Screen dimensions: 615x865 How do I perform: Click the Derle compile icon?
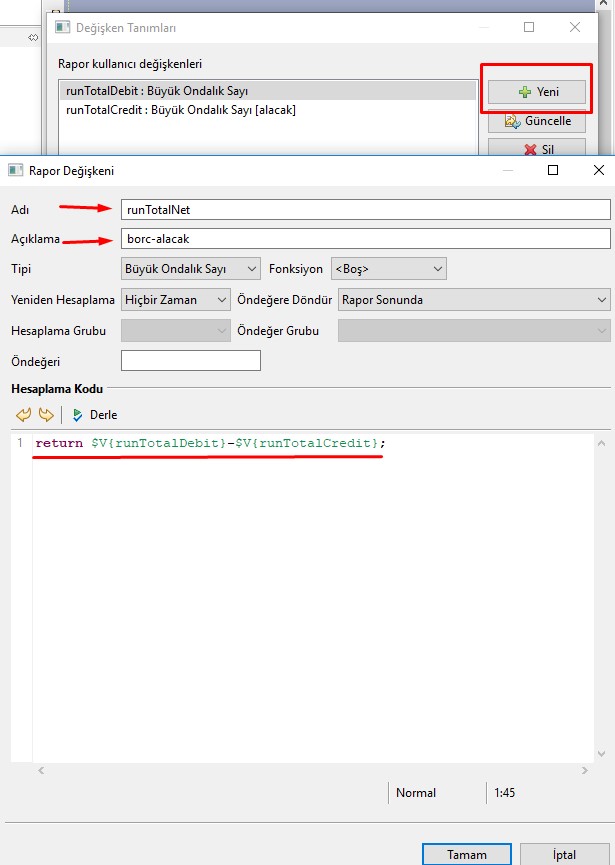click(x=78, y=415)
